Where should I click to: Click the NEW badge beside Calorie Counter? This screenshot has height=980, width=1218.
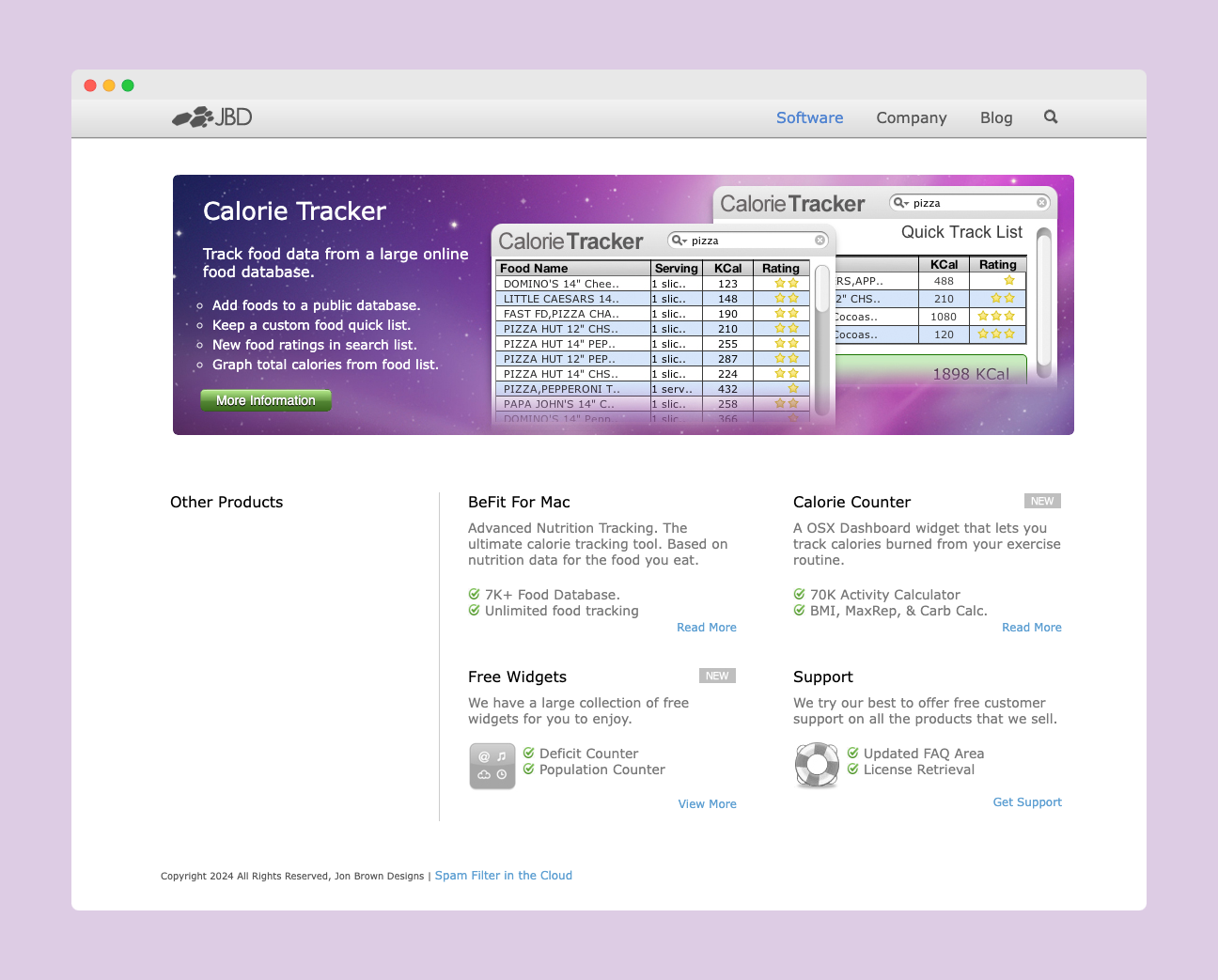point(1042,502)
